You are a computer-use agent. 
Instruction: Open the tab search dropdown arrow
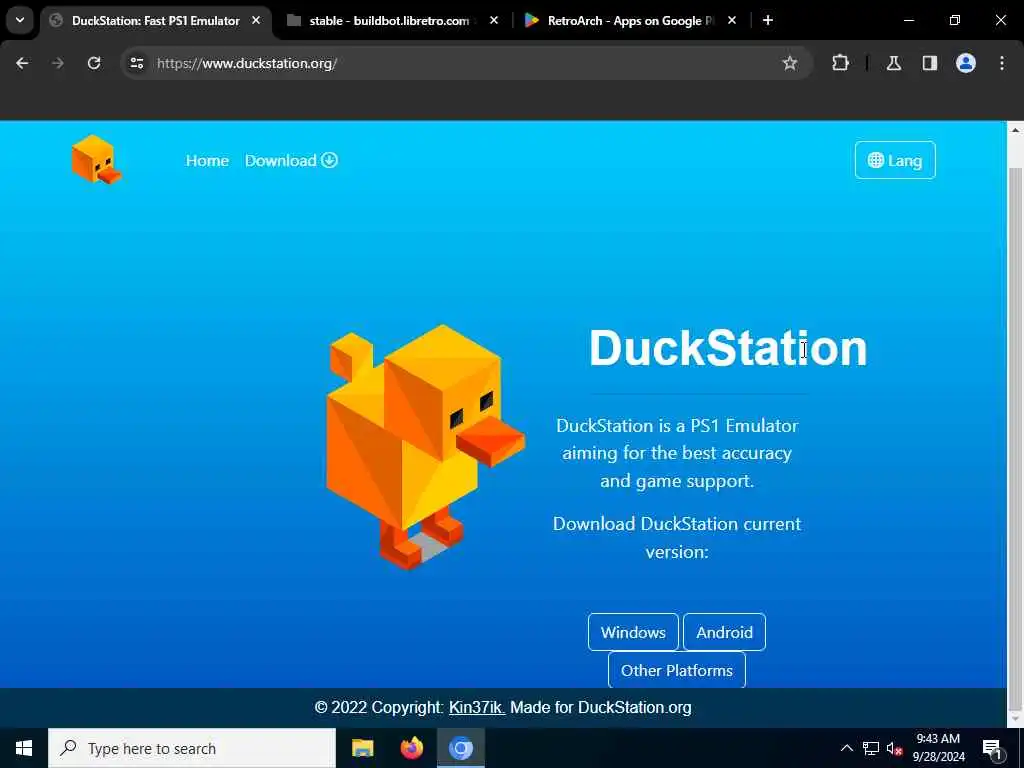coord(20,20)
